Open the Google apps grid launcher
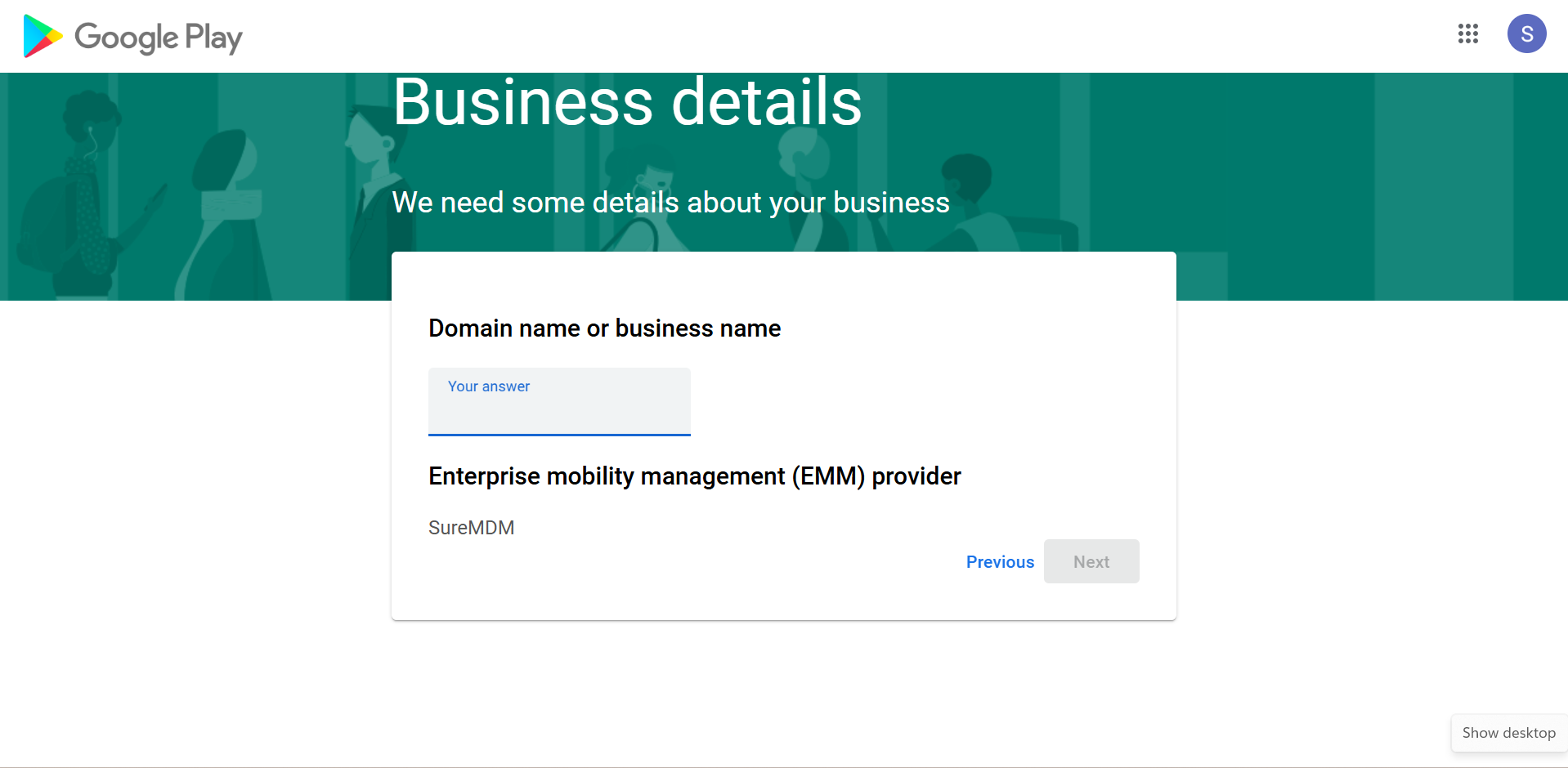1568x768 pixels. (1467, 33)
